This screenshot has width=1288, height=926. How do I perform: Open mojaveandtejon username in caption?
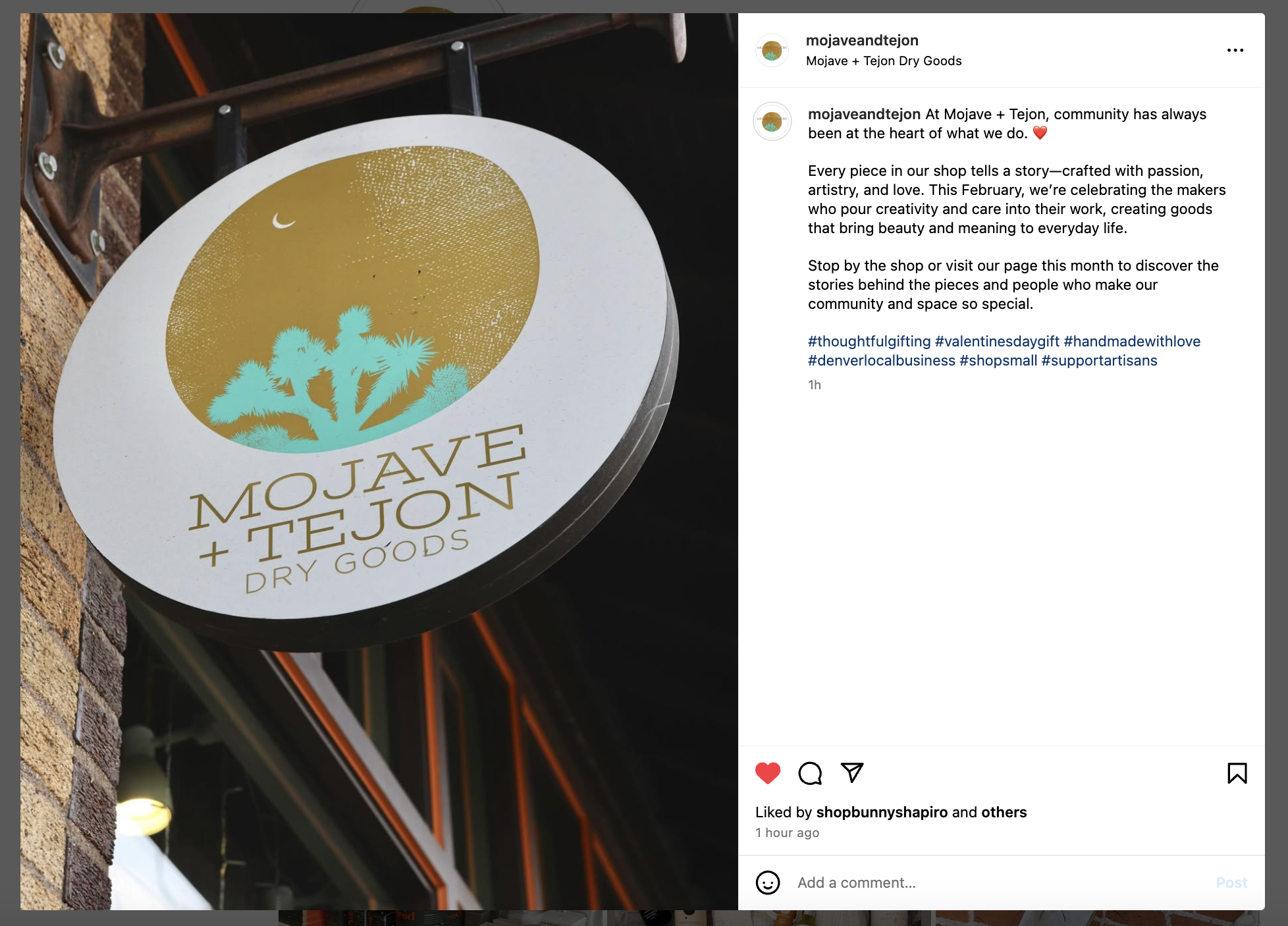864,114
